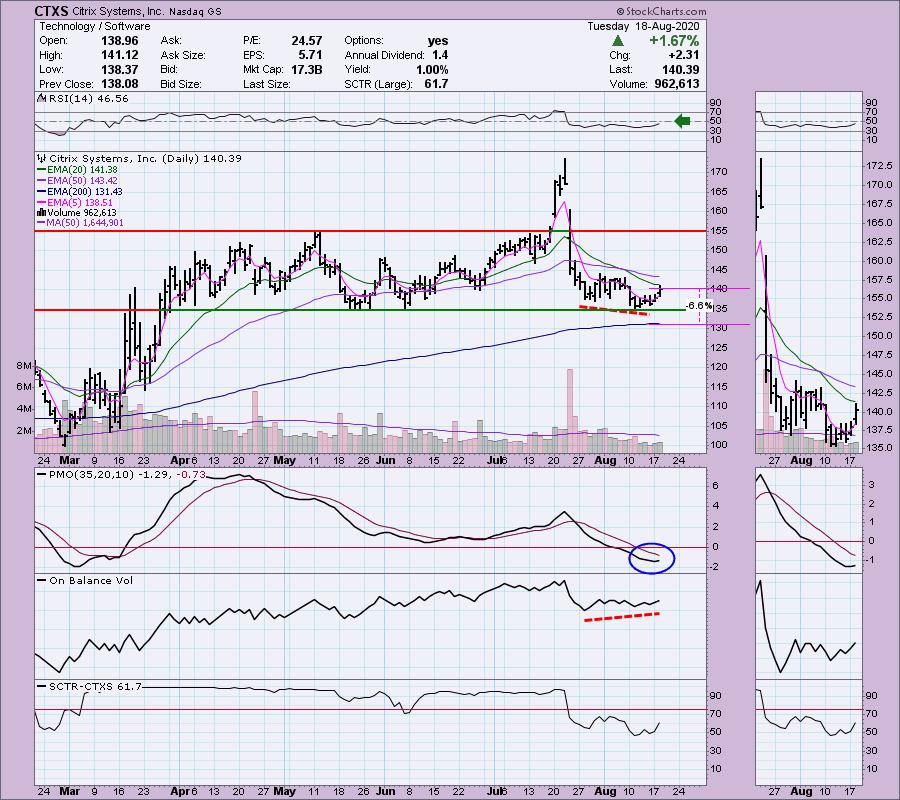Click the Technology / Software sector label
Image resolution: width=900 pixels, height=800 pixels.
95,26
